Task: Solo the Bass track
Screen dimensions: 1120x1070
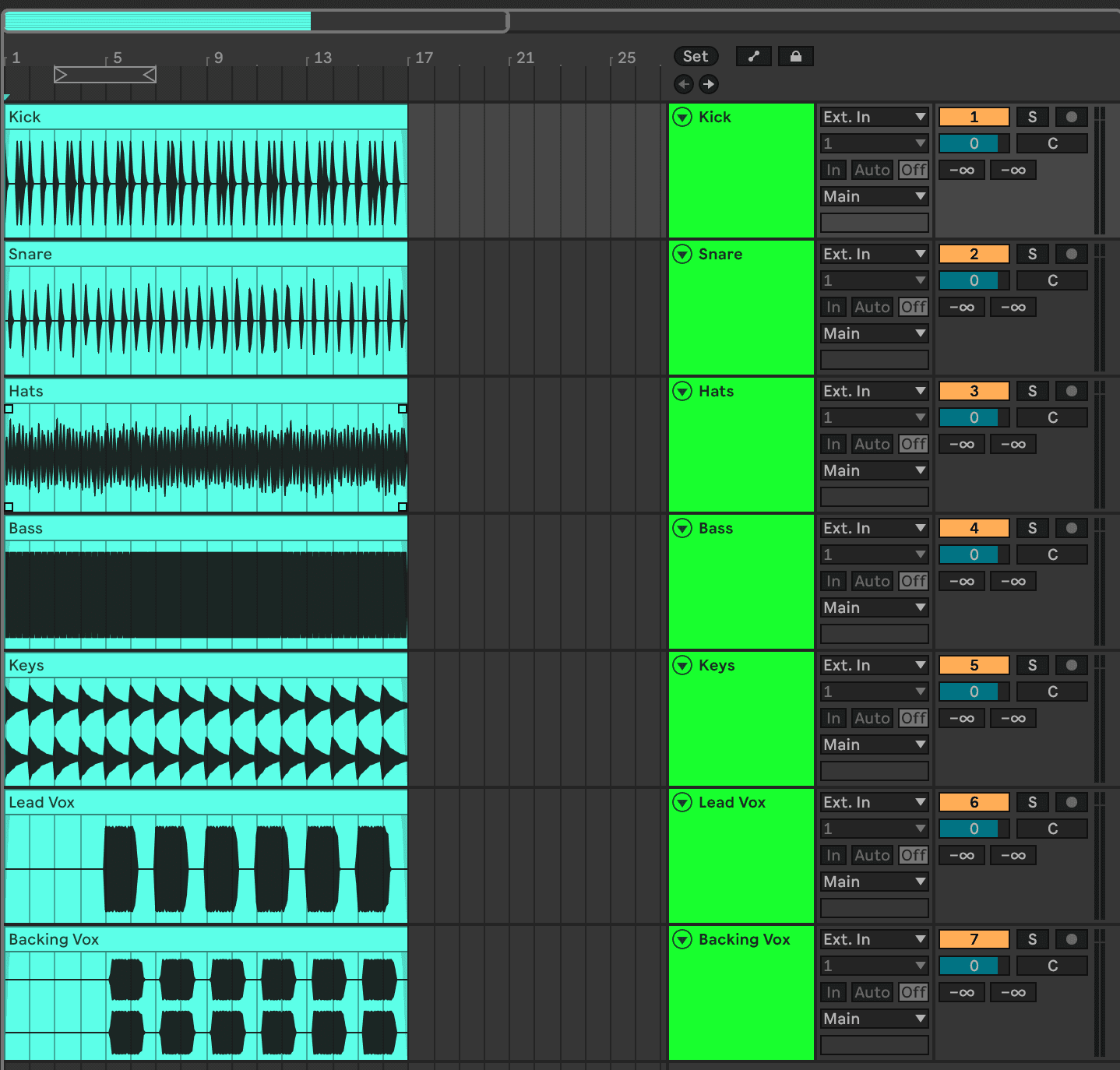Action: click(x=1033, y=528)
